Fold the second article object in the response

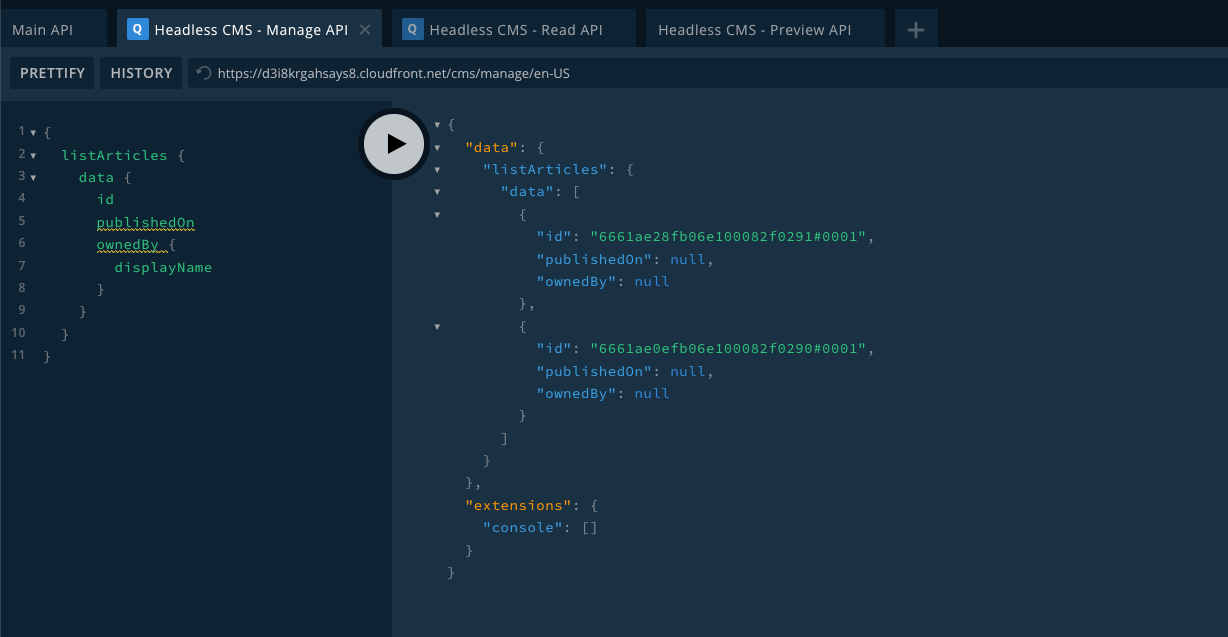(437, 326)
